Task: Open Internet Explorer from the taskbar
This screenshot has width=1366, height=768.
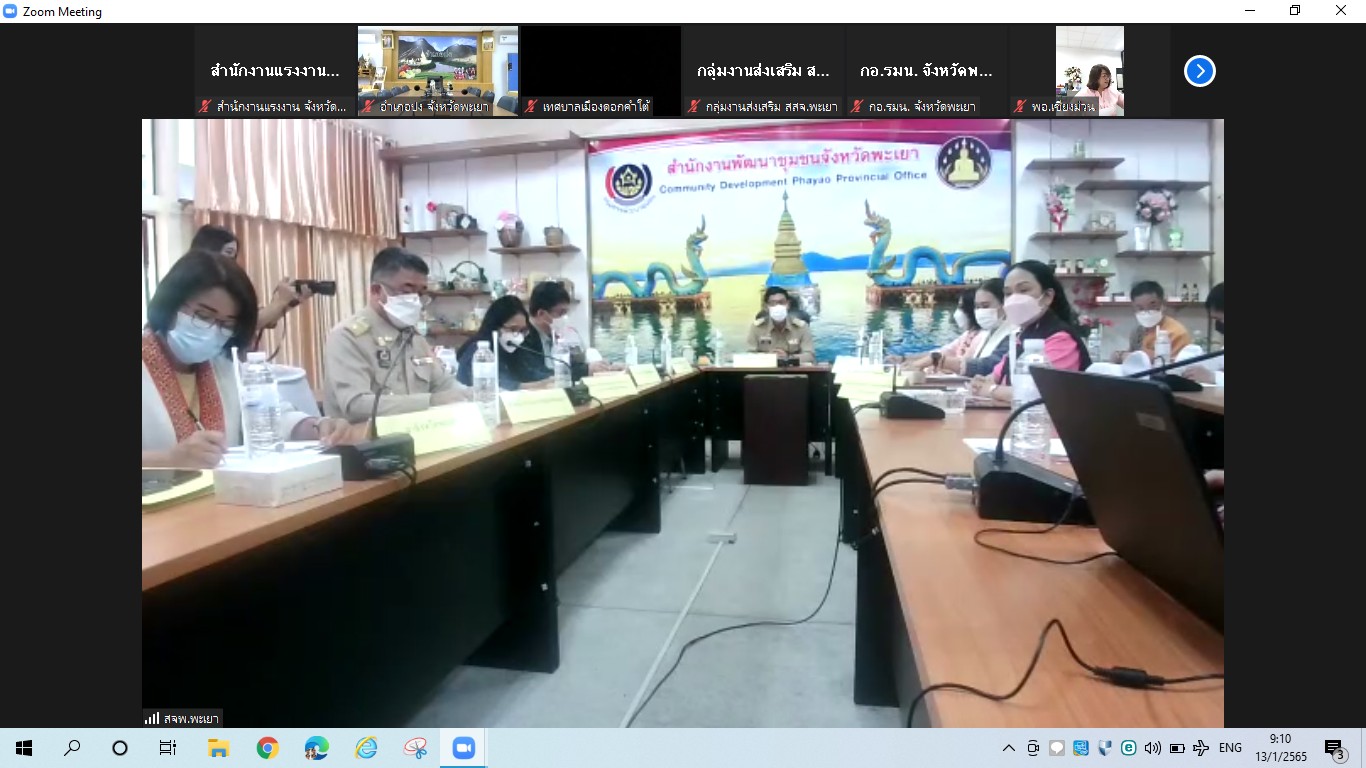Action: 366,748
